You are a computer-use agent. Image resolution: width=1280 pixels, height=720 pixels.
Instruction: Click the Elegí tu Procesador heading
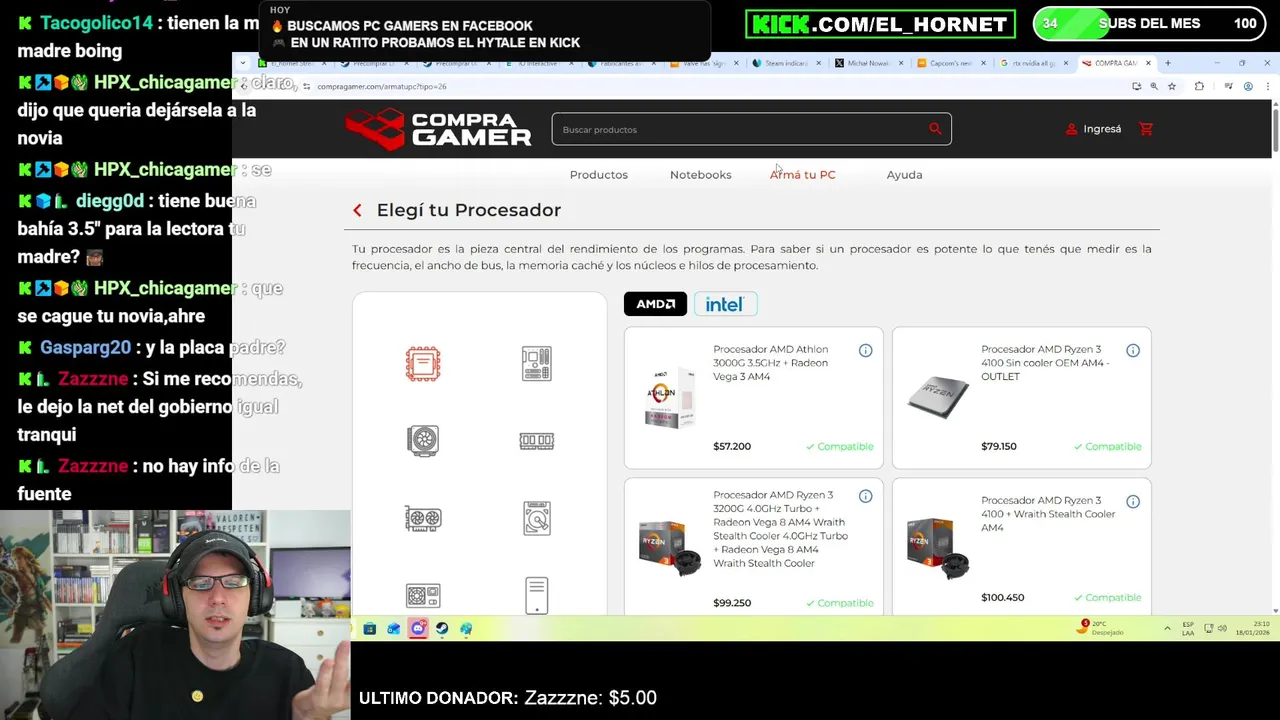pos(469,210)
